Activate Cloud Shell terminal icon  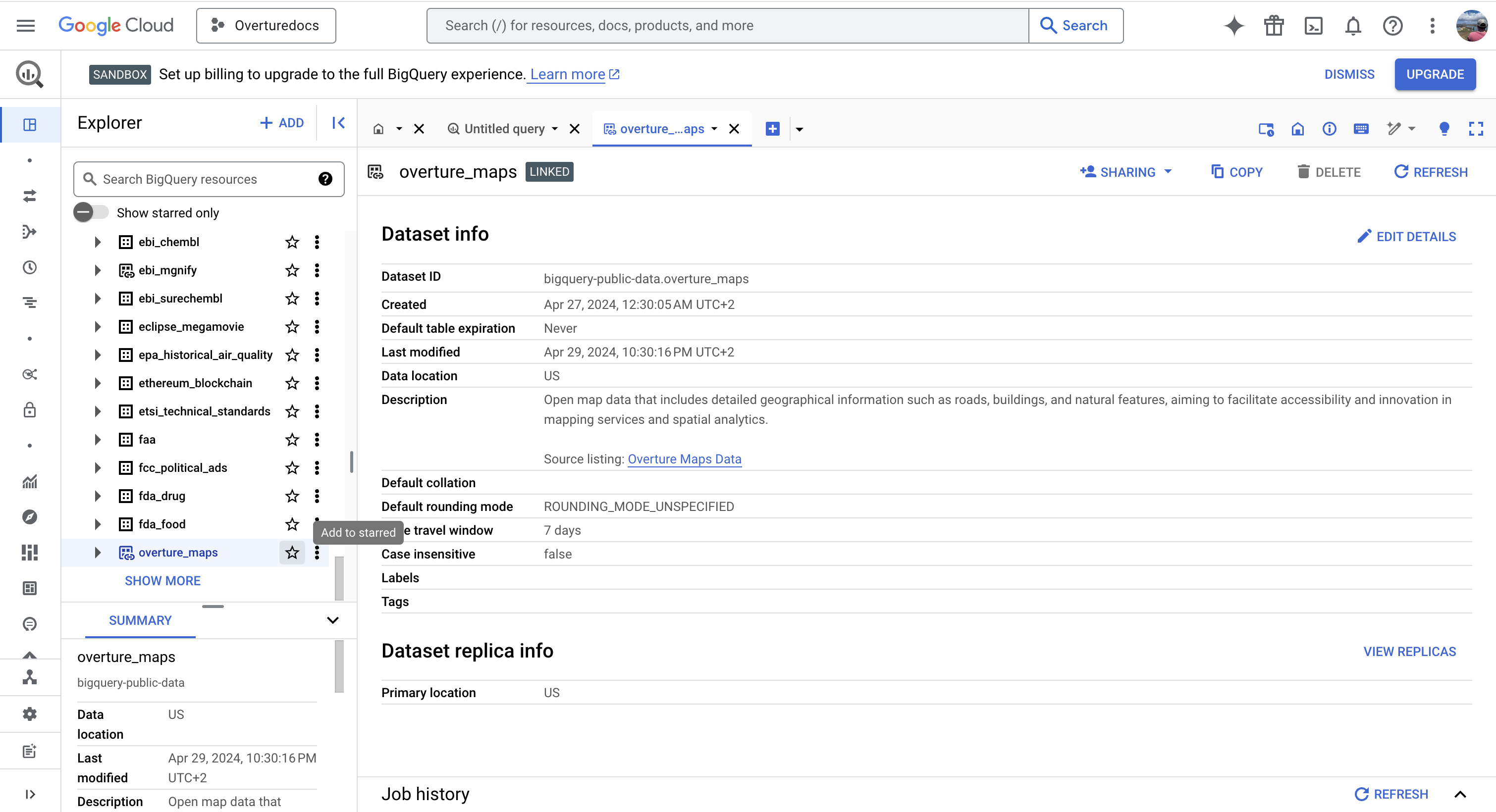point(1313,26)
